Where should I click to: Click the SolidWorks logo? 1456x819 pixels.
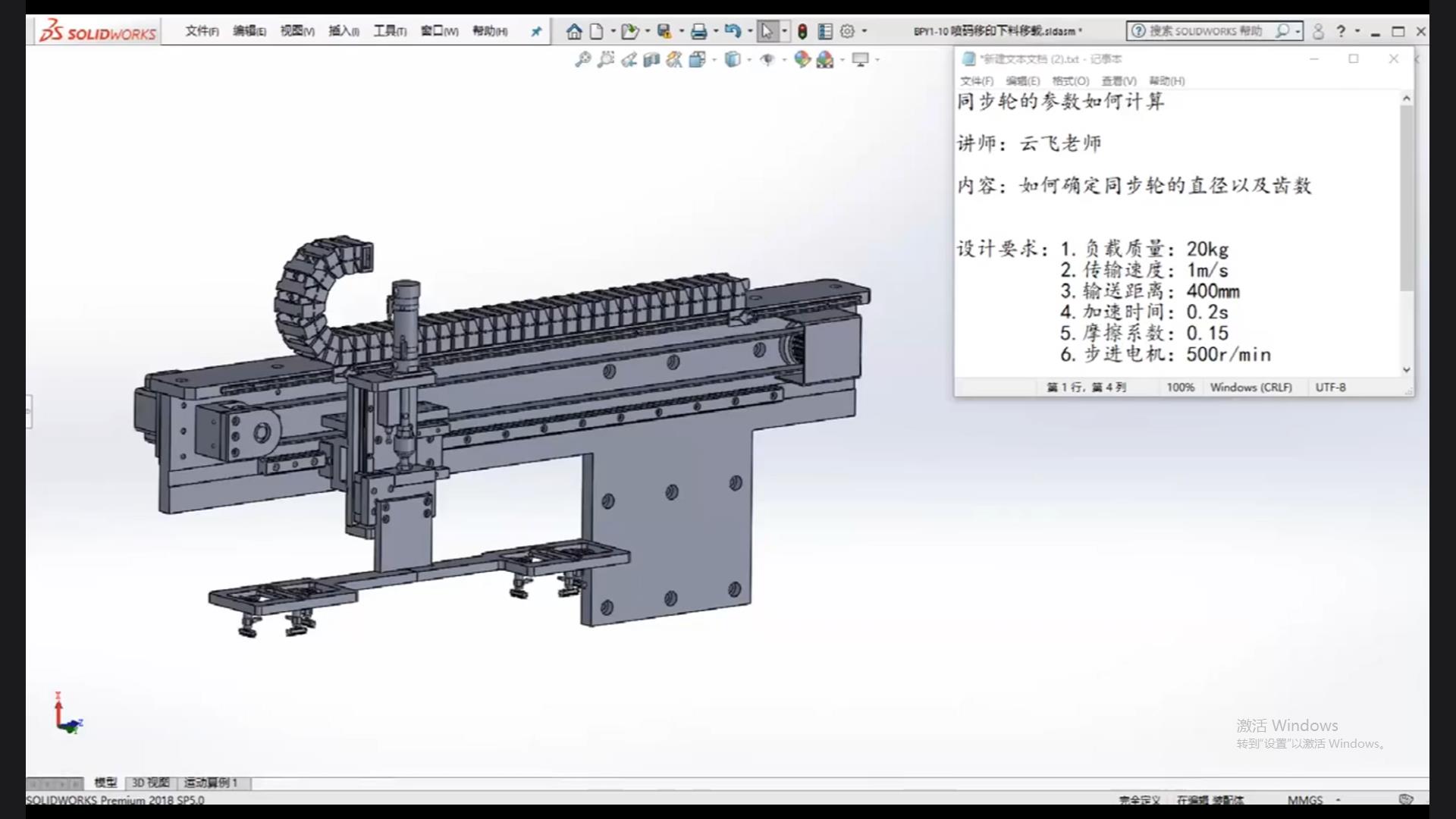(99, 31)
